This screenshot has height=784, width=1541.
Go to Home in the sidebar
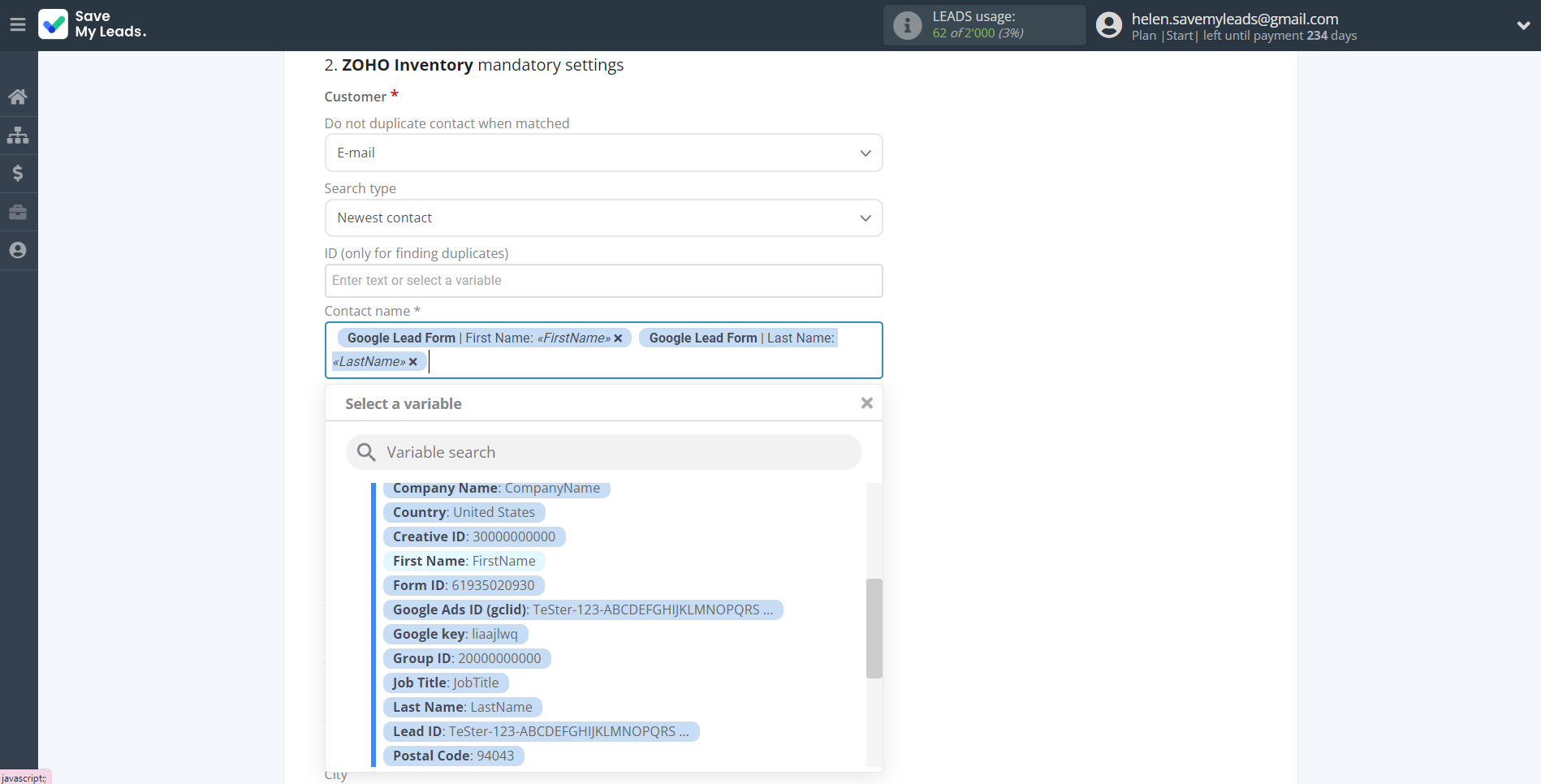[18, 97]
